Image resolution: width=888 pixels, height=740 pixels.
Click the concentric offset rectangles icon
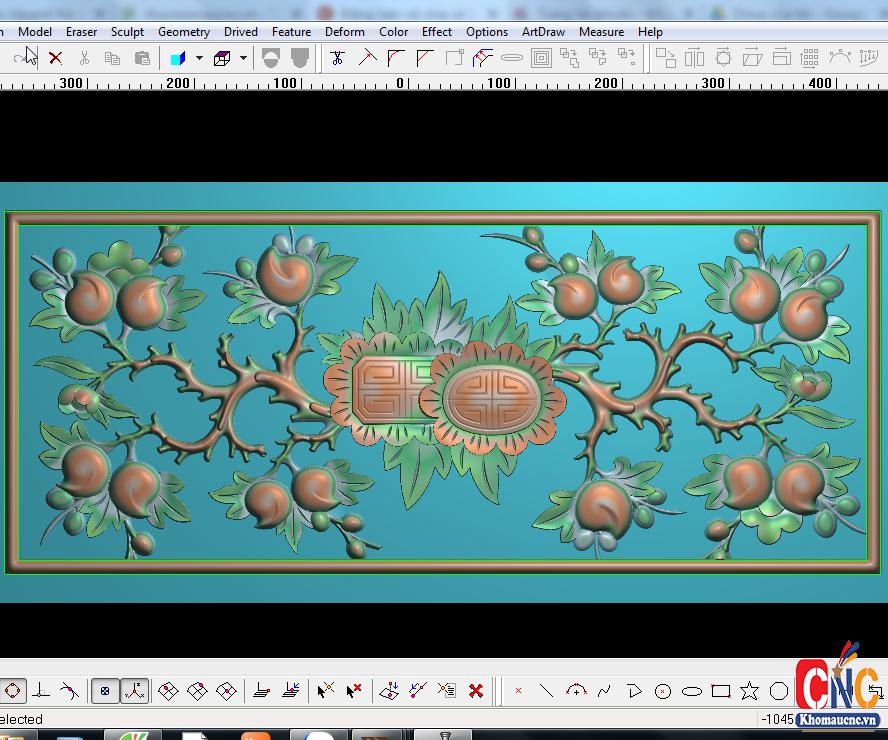[x=541, y=58]
